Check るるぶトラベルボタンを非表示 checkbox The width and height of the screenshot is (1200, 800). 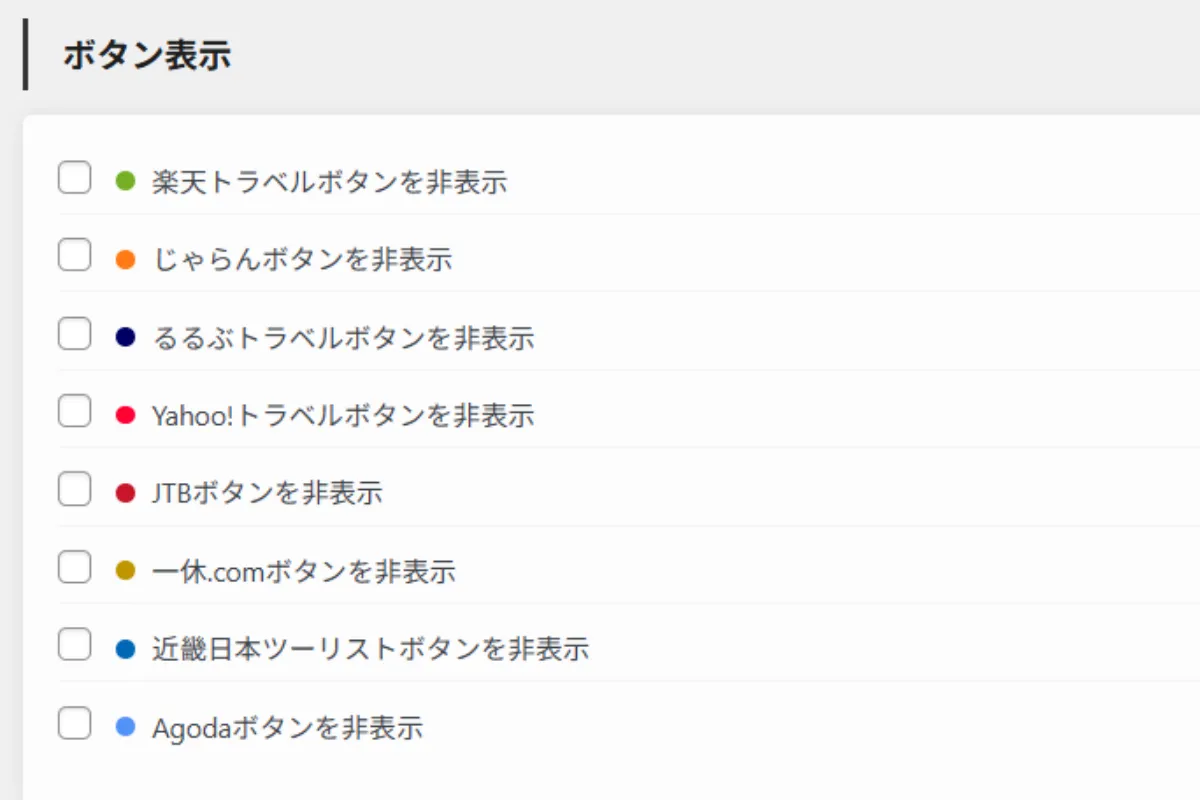tap(74, 332)
